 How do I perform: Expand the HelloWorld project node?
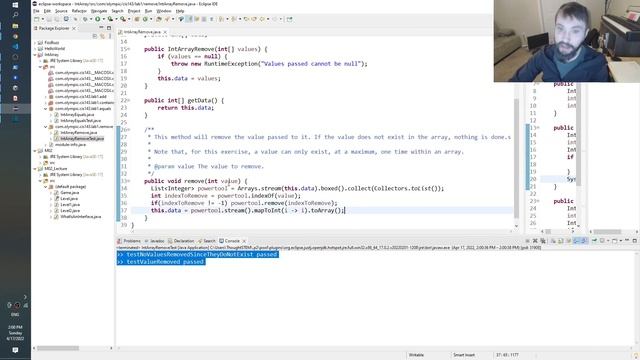[x=35, y=49]
